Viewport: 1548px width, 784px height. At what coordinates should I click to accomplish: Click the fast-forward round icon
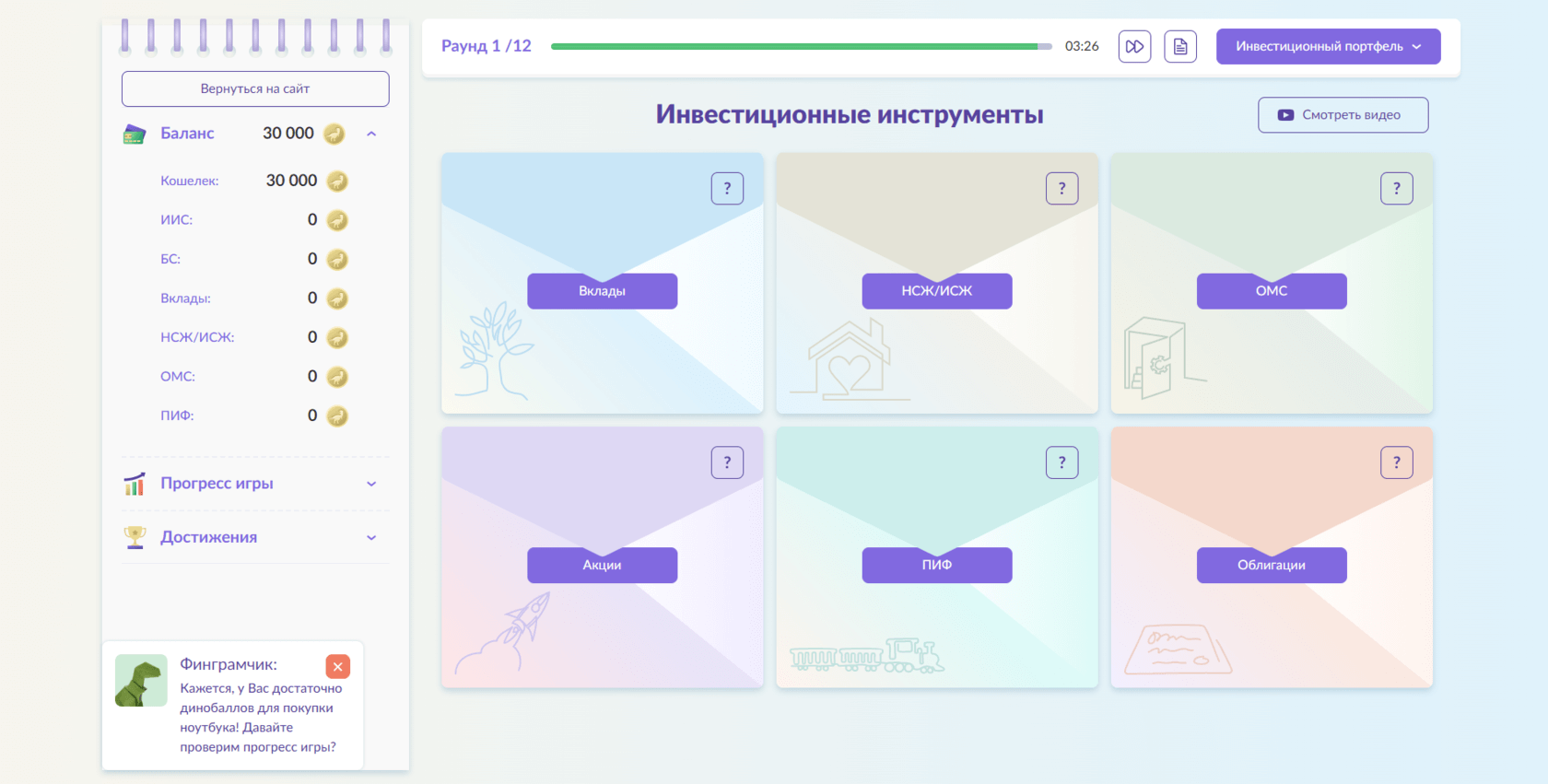coord(1134,46)
